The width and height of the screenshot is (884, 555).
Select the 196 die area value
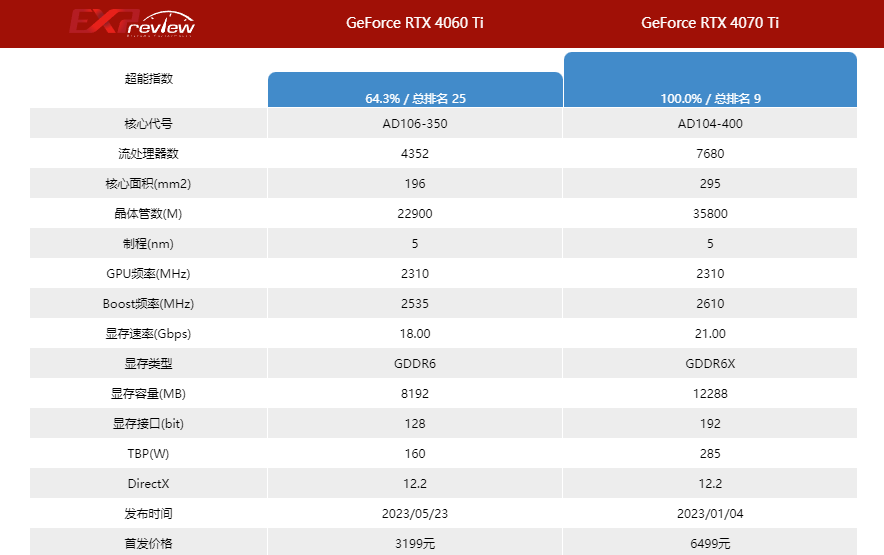click(415, 183)
